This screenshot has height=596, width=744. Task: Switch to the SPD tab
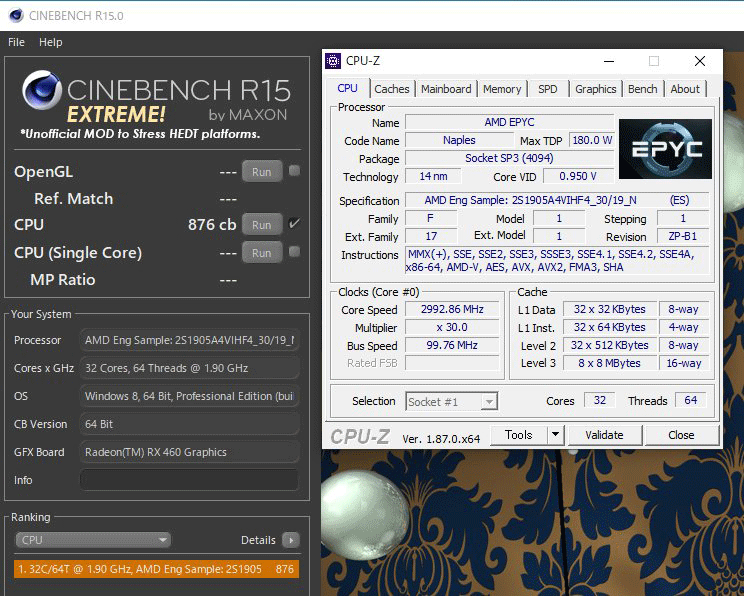[x=548, y=89]
